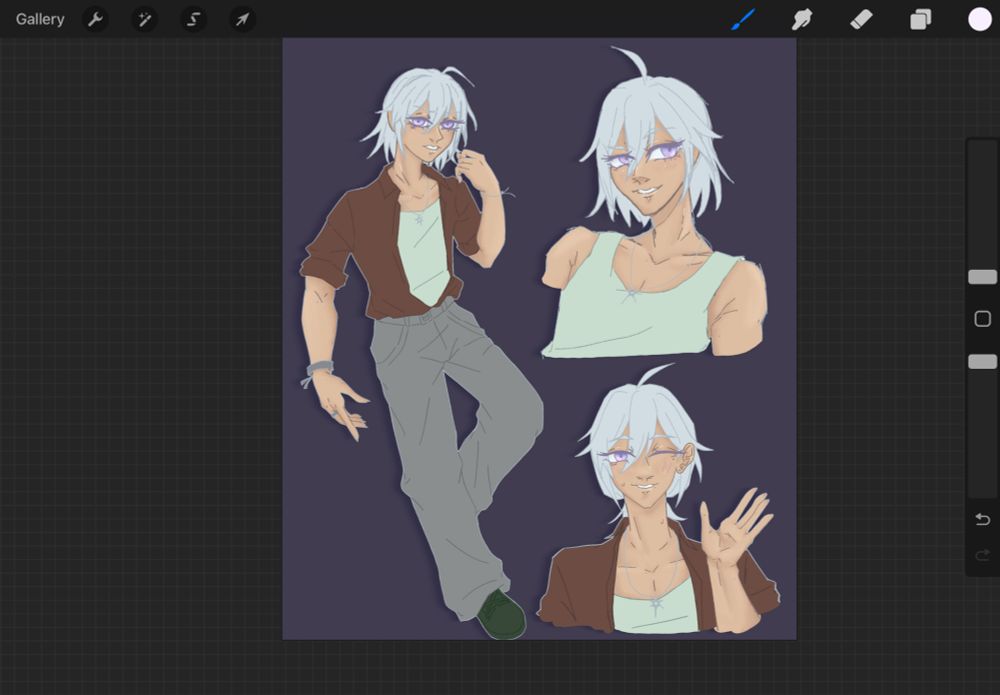Viewport: 1000px width, 695px height.
Task: Activate the Selection tool
Action: [x=193, y=19]
